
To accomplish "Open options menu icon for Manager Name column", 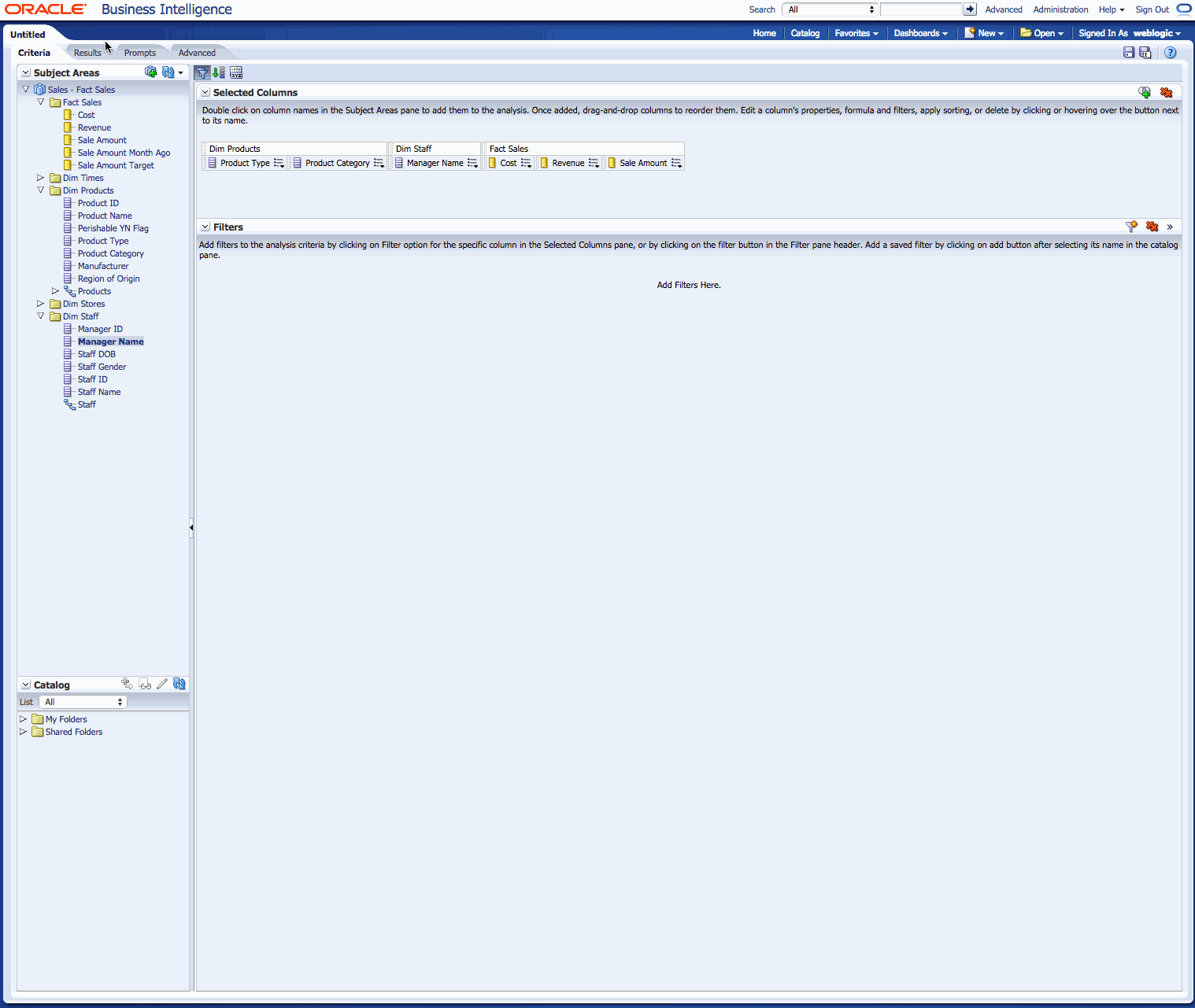I will (472, 163).
